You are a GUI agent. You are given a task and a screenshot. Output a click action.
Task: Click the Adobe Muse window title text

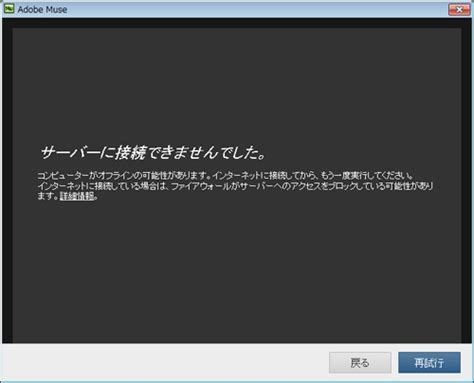point(42,10)
